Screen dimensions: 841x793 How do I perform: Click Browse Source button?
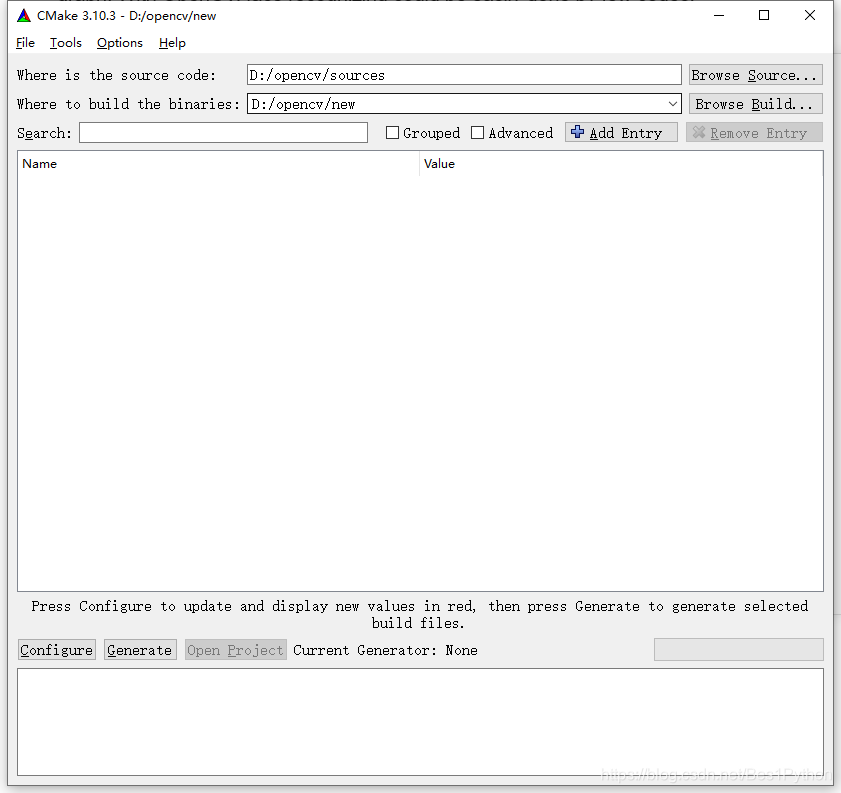pyautogui.click(x=755, y=75)
